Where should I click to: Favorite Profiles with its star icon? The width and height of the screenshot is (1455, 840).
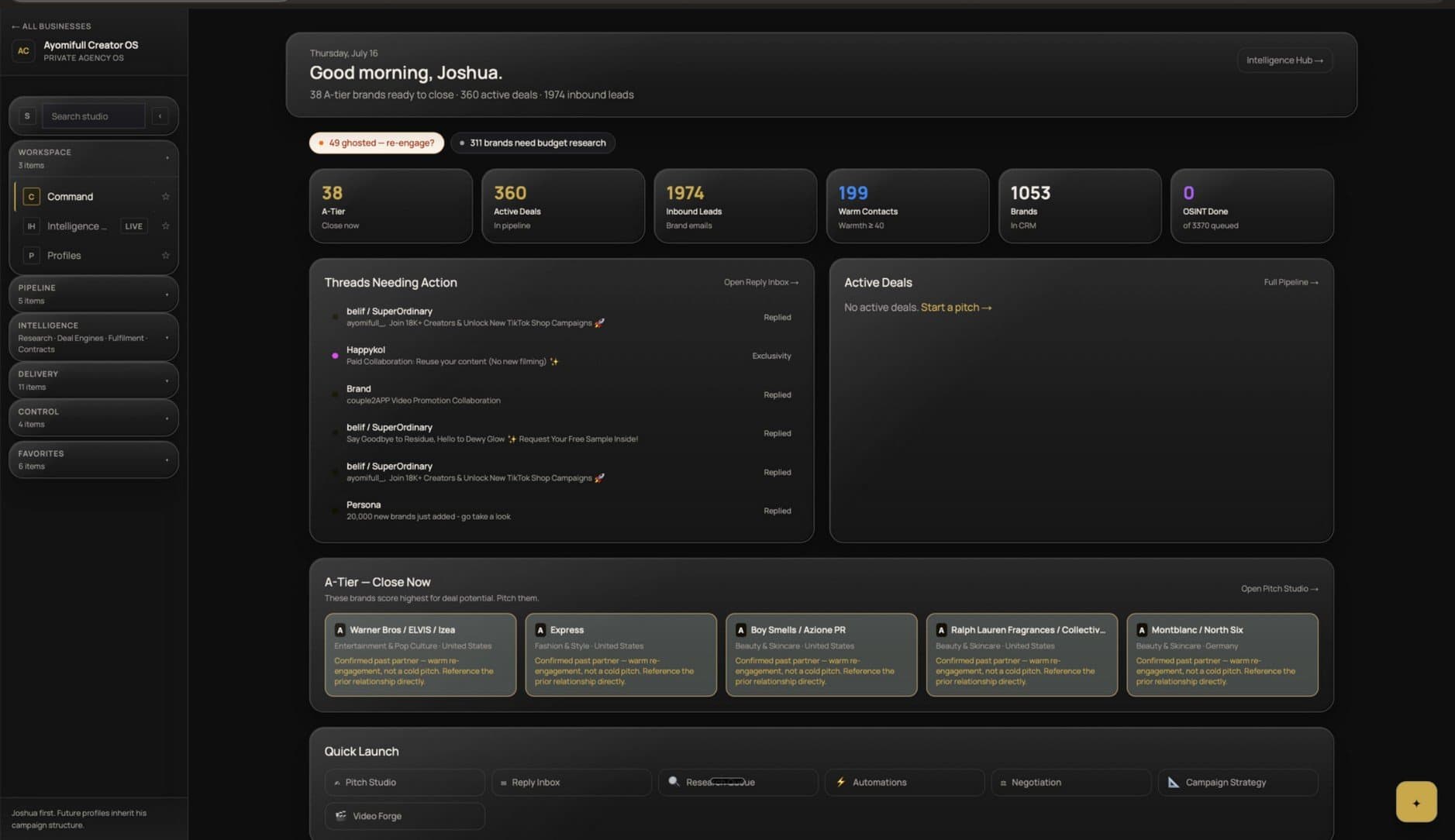[165, 256]
